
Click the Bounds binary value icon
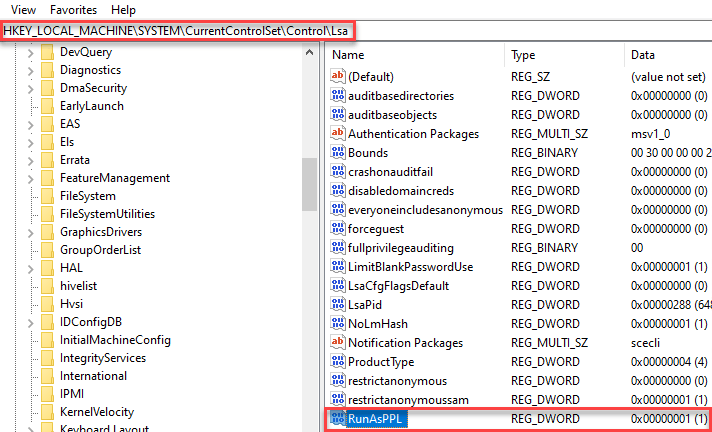point(337,153)
